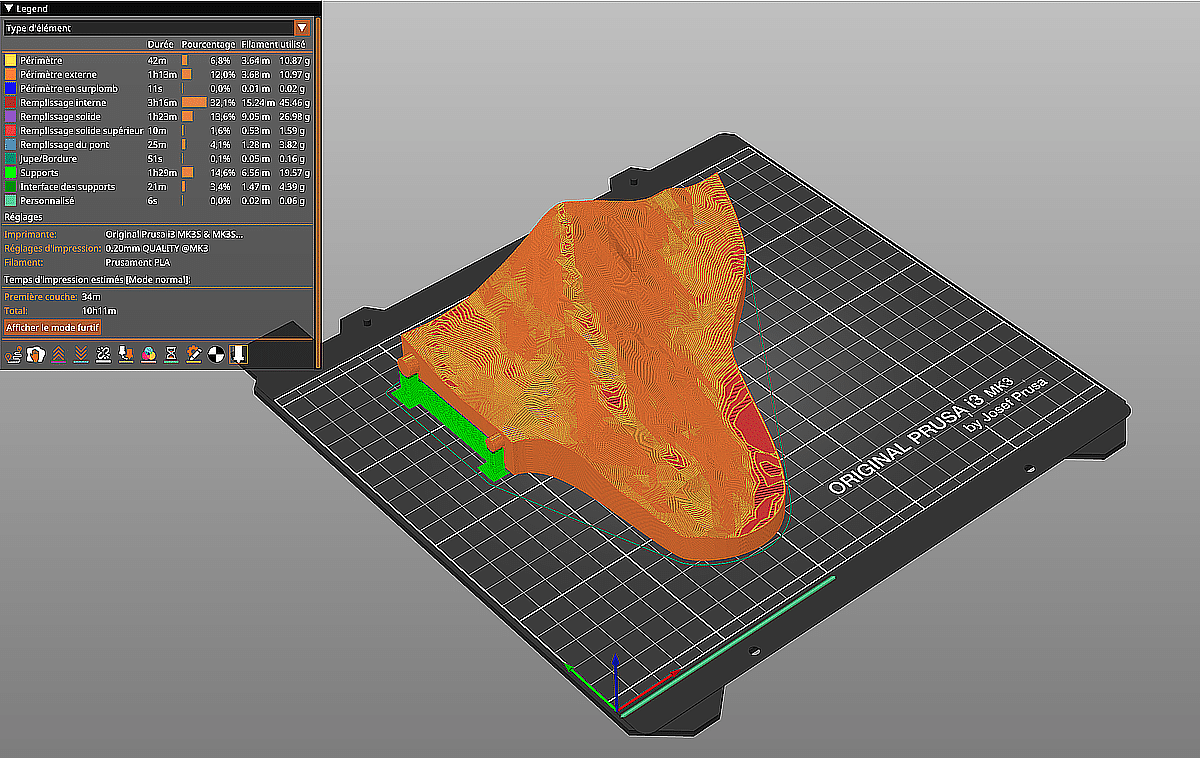Viewport: 1200px width, 758px height.
Task: Toggle tool changes visibility icon
Action: tap(126, 354)
